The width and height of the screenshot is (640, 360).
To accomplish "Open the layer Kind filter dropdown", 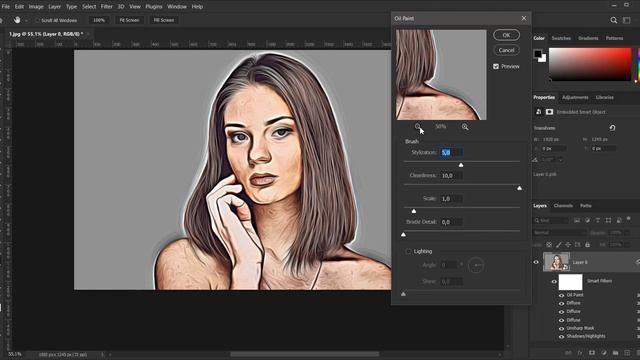I will (x=551, y=220).
